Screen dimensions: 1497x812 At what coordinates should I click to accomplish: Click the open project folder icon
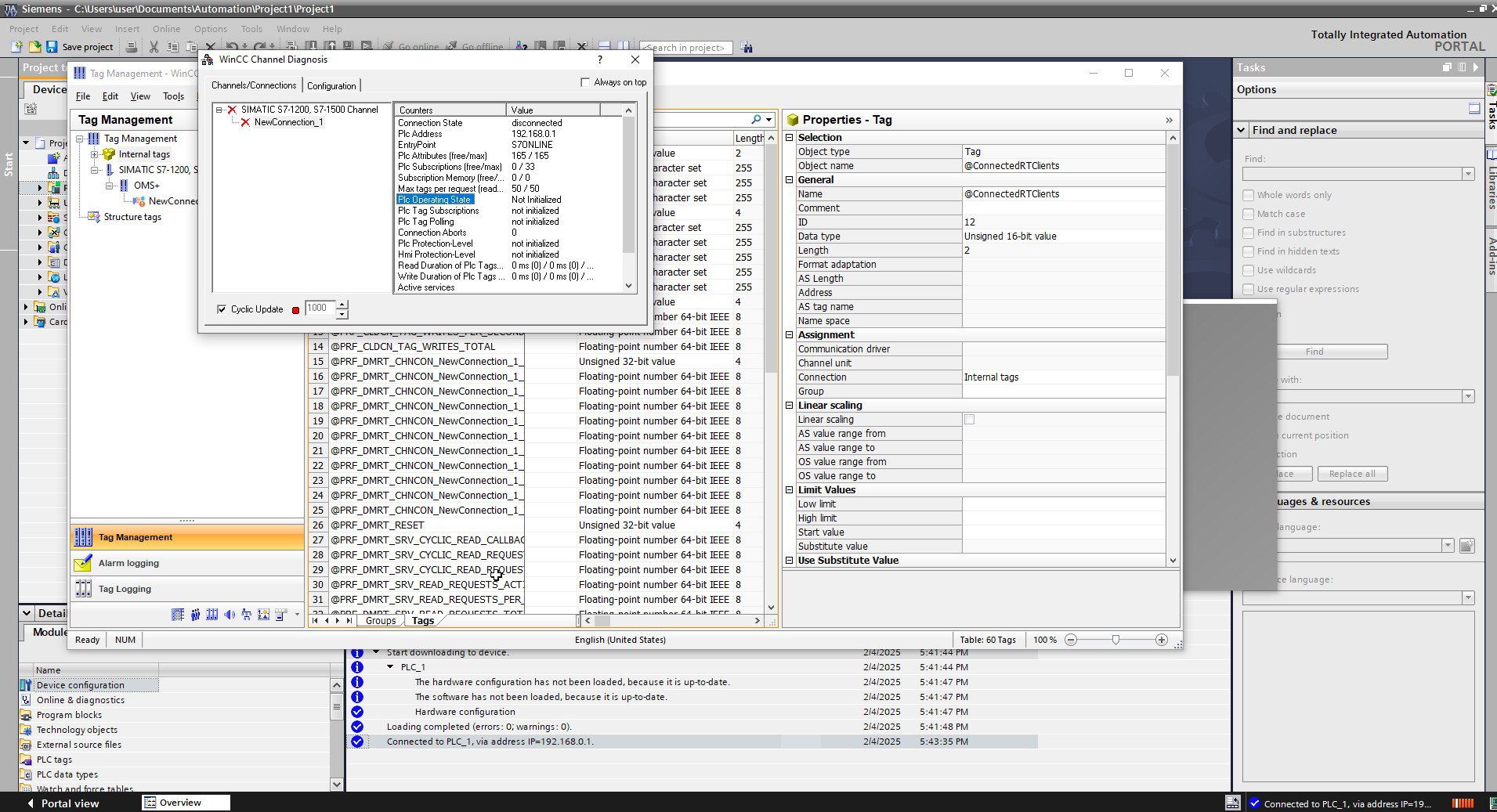coord(34,47)
